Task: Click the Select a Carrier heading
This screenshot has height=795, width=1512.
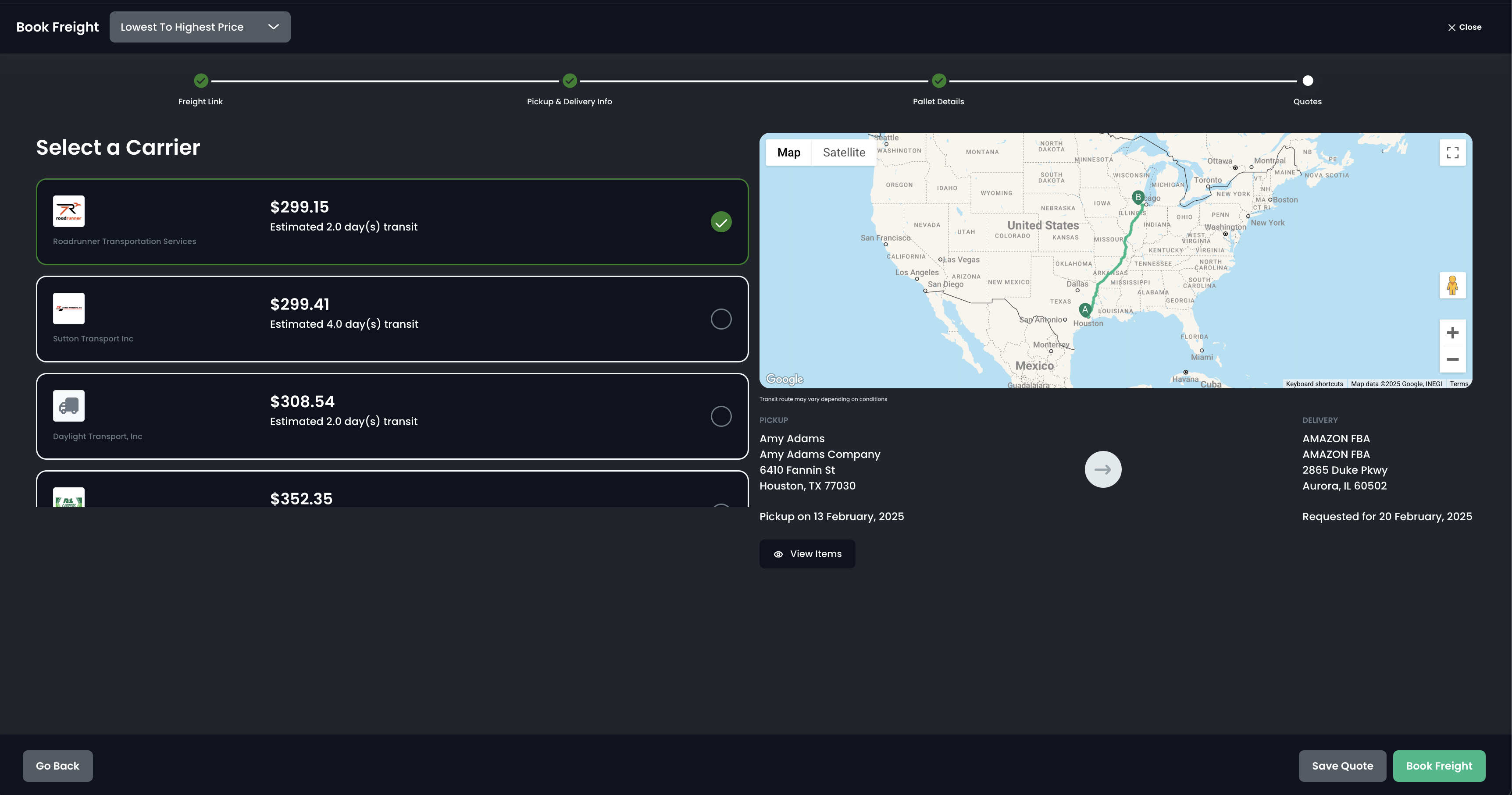Action: (118, 147)
